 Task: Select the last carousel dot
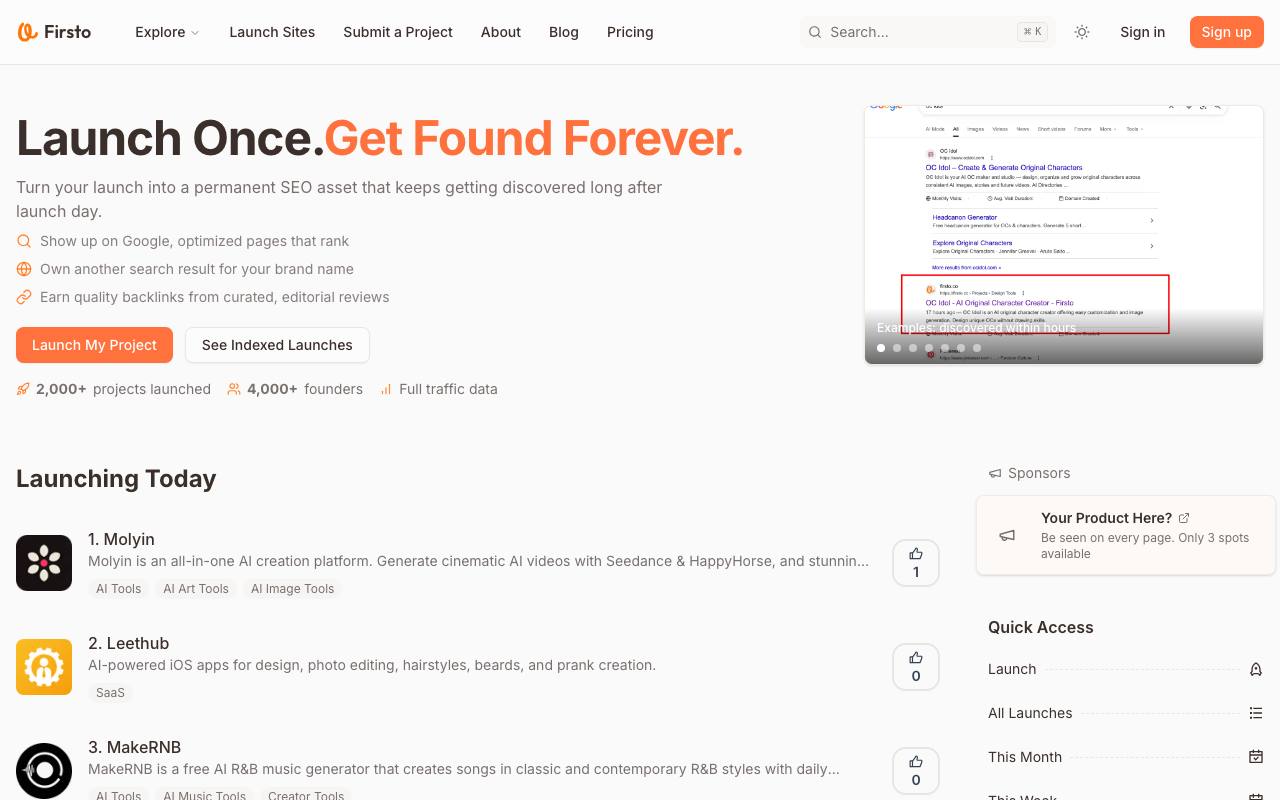[977, 348]
